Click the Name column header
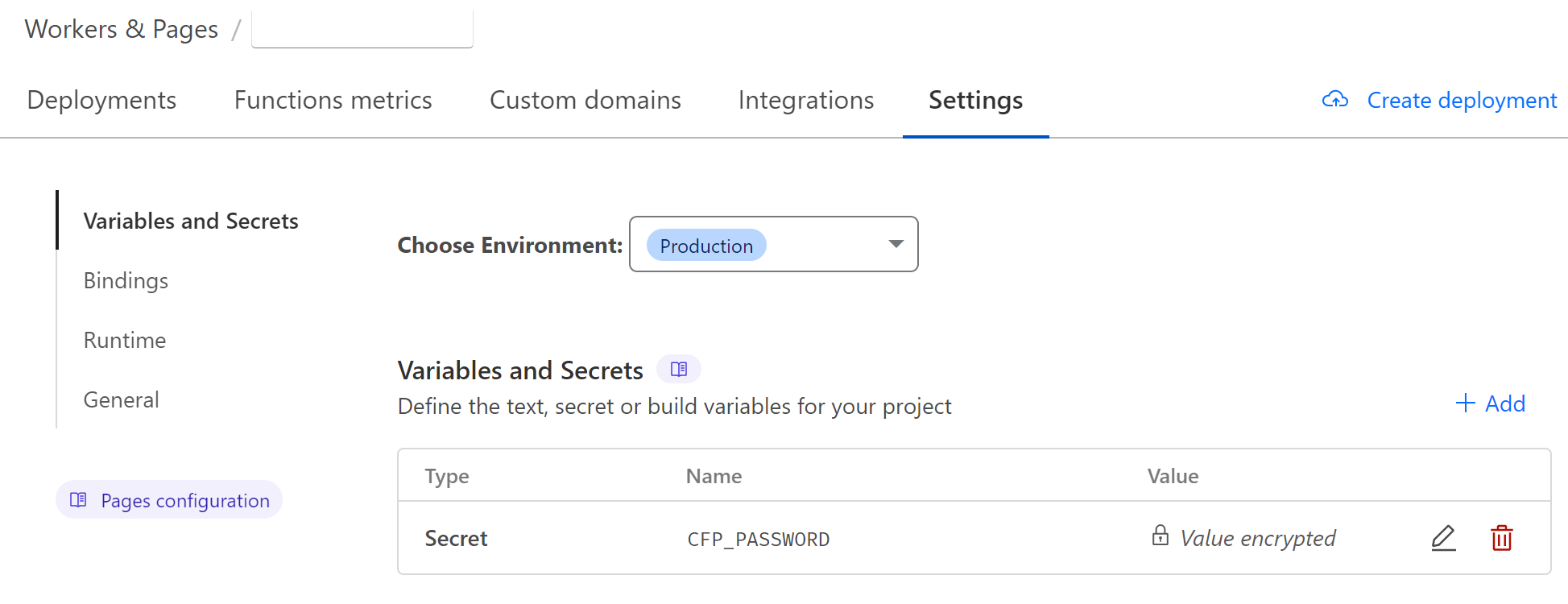Image resolution: width=1568 pixels, height=604 pixels. (x=714, y=476)
